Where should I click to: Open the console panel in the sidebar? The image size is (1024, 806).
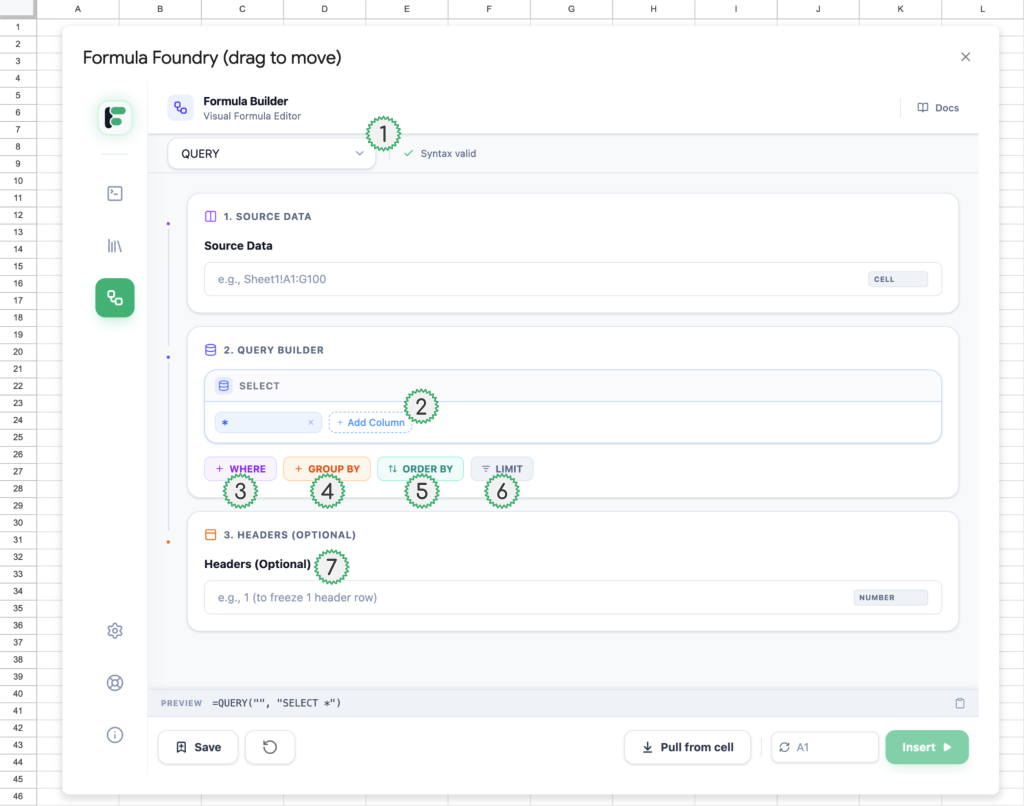click(x=115, y=194)
